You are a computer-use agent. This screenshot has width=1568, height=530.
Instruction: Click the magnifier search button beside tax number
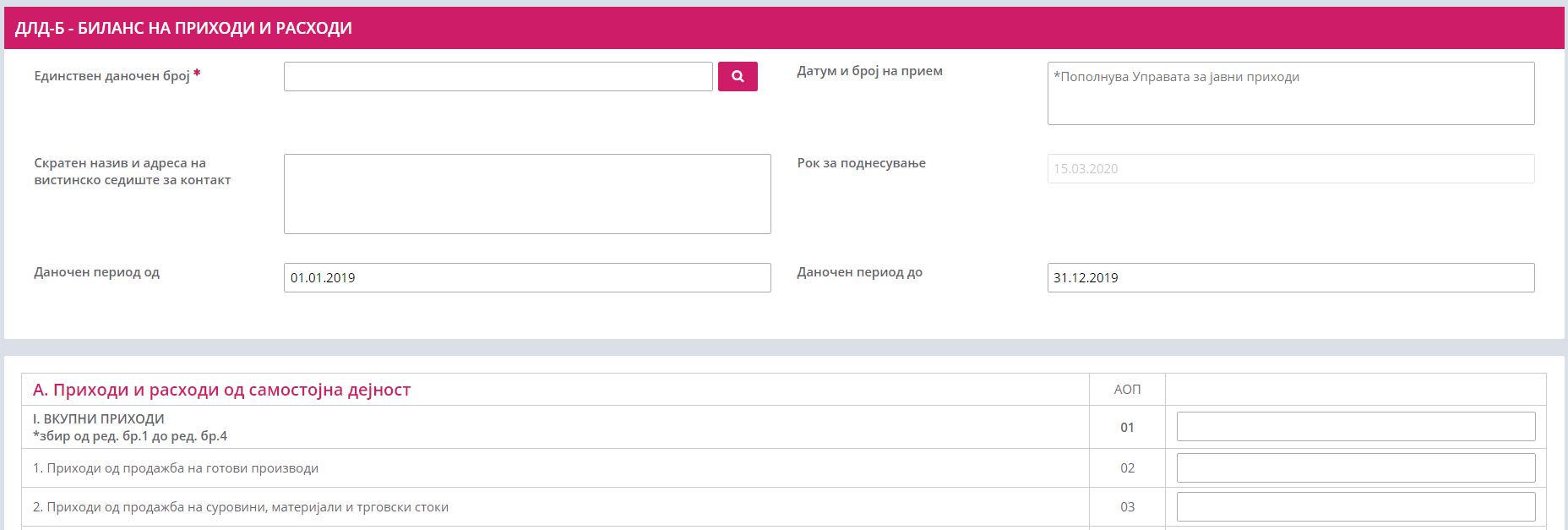(738, 76)
